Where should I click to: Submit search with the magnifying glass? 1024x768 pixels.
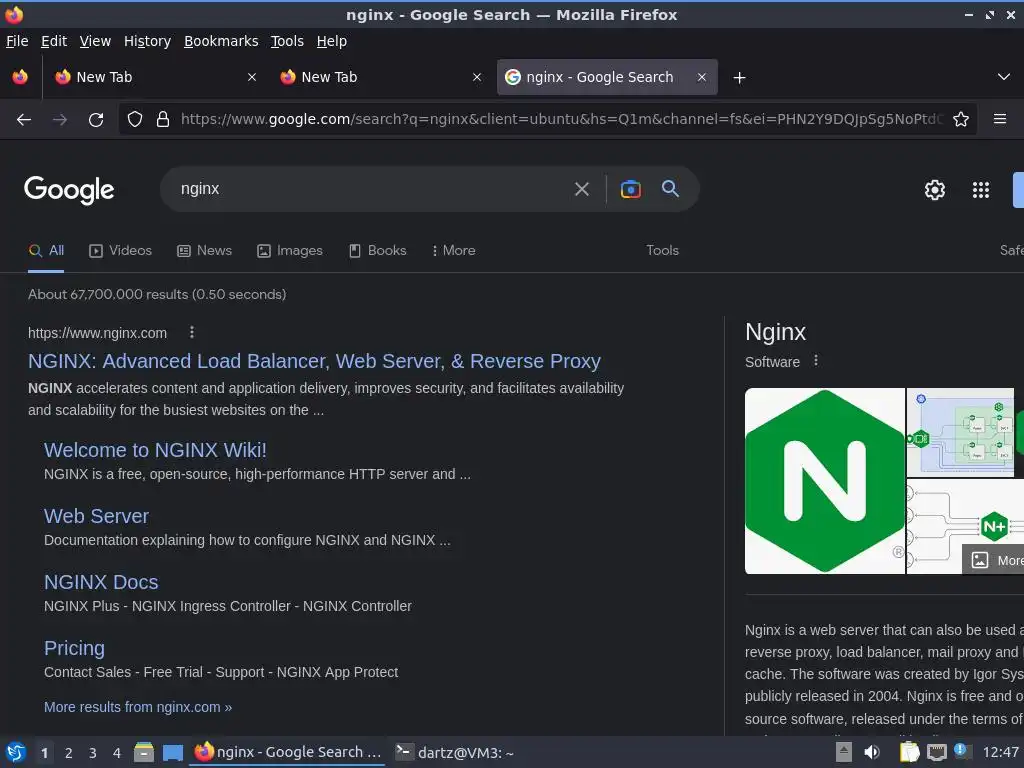point(670,189)
